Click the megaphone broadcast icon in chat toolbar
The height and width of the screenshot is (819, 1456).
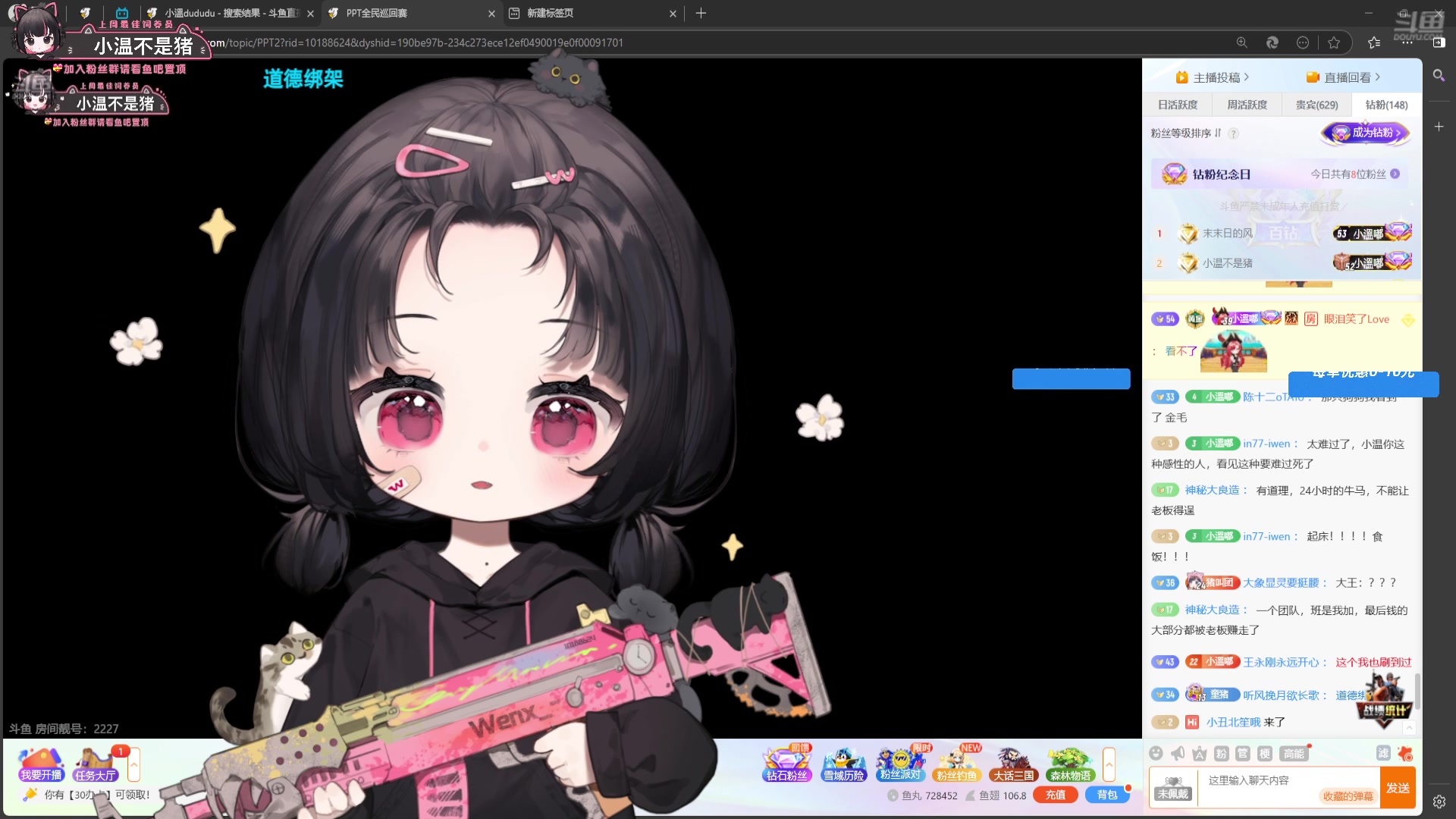1178,753
